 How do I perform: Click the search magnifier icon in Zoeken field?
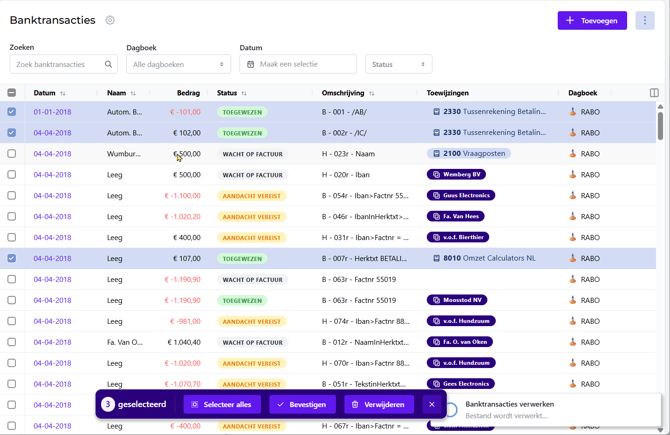pos(109,64)
